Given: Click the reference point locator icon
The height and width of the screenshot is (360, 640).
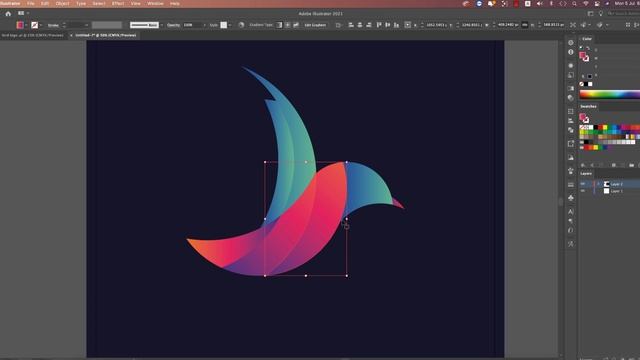Looking at the screenshot, I should [x=407, y=25].
